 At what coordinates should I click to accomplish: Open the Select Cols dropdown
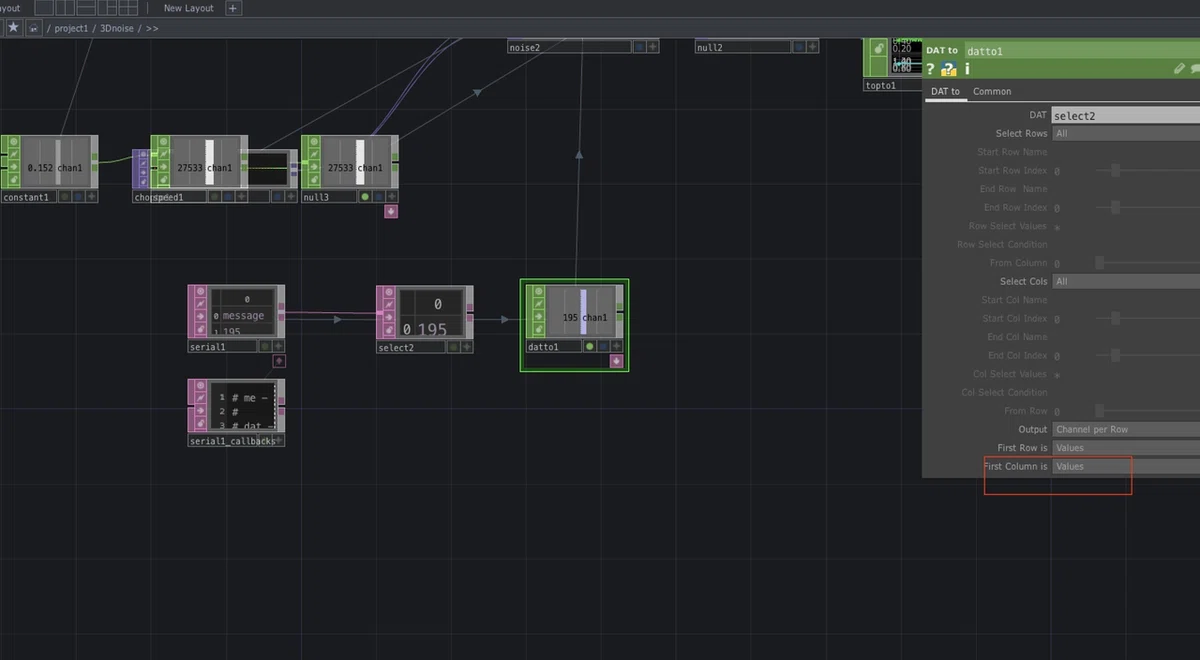click(1126, 281)
